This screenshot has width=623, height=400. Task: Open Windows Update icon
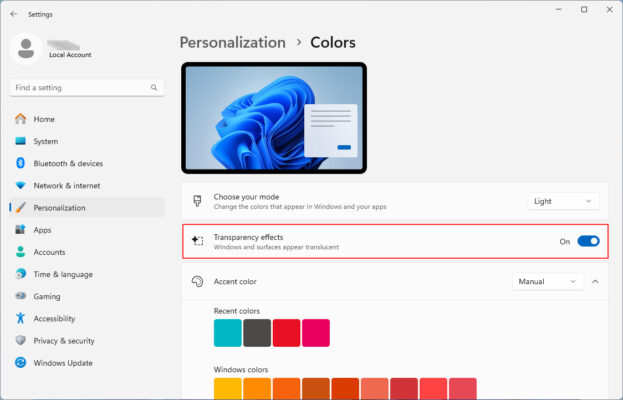20,362
